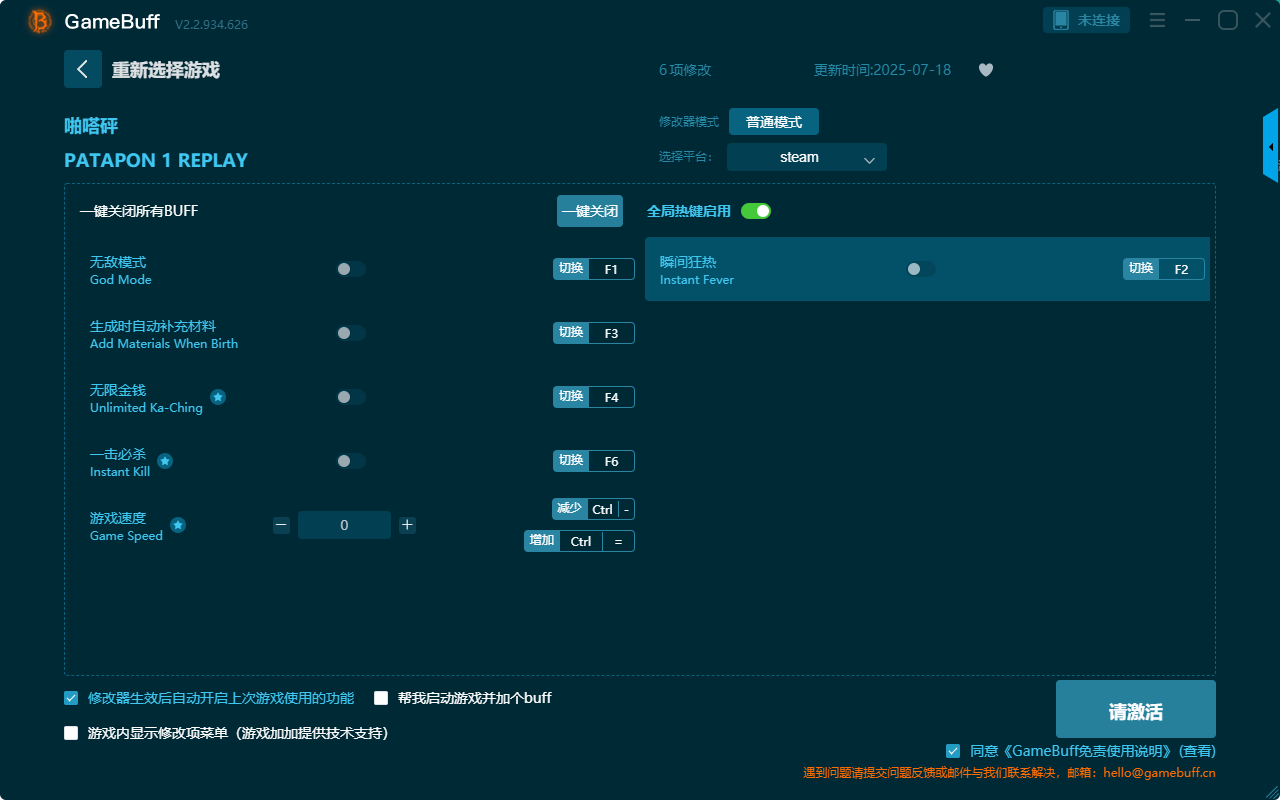Decrease game speed with minus button
The width and height of the screenshot is (1280, 800).
pos(281,525)
